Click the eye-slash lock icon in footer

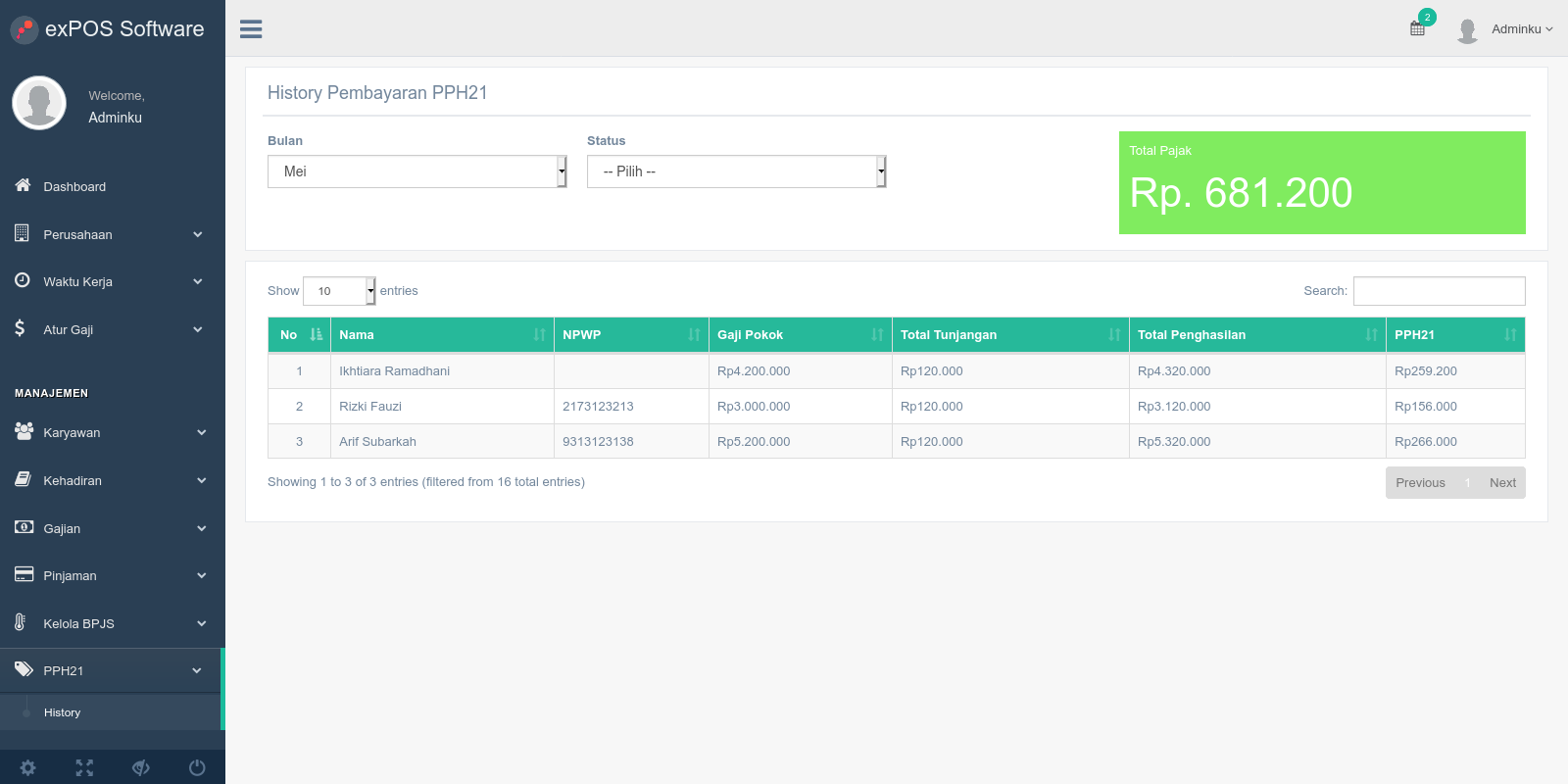(141, 767)
